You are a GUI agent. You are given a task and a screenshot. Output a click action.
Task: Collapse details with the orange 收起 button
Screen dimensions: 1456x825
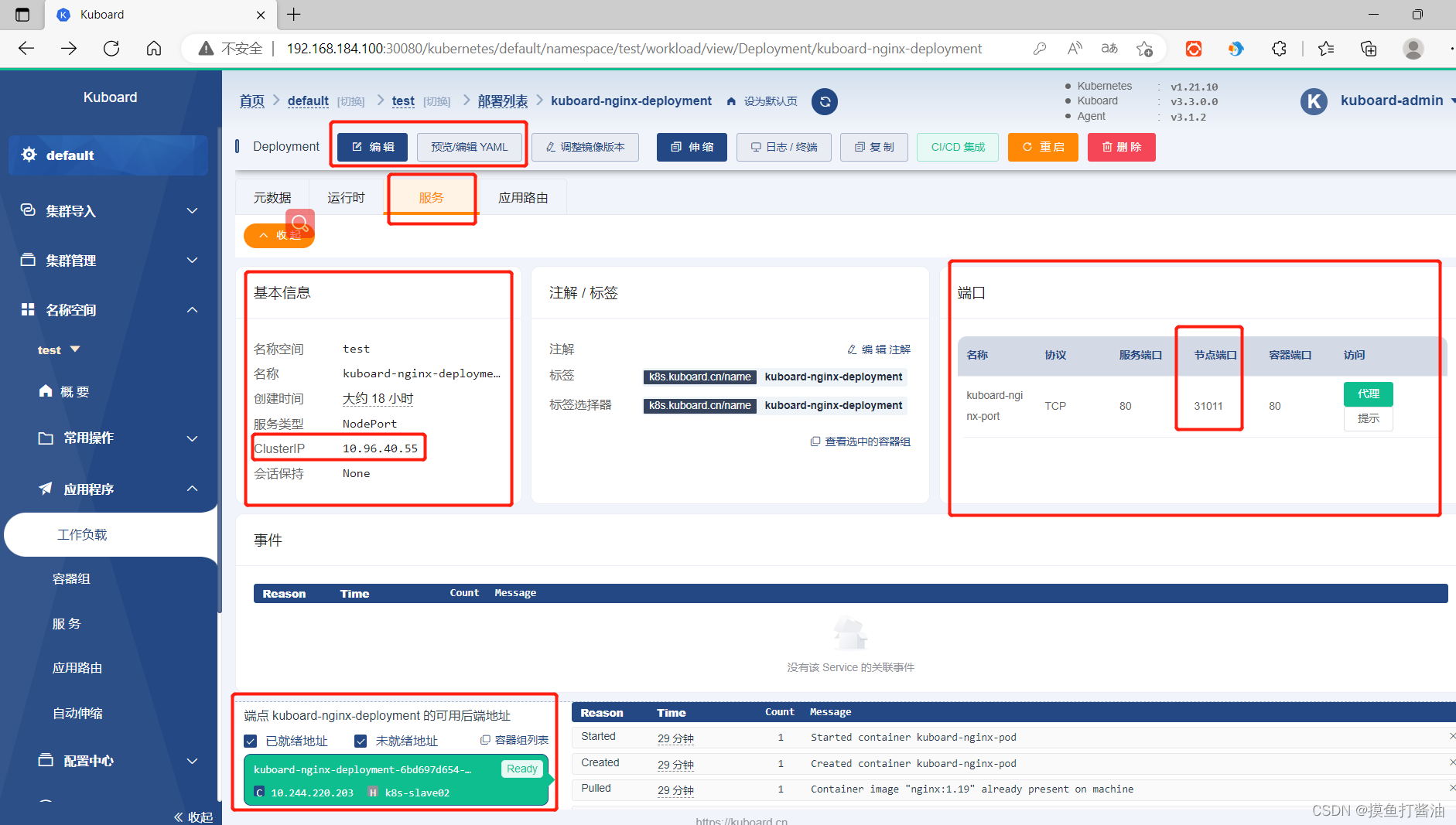(279, 235)
